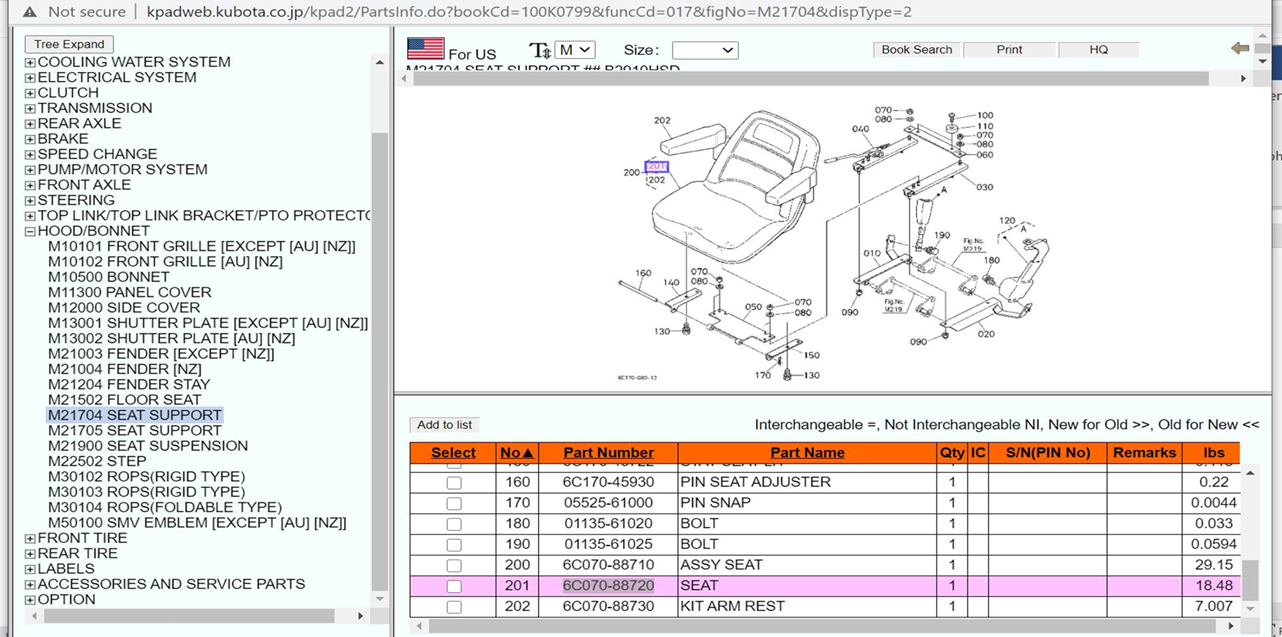Open the text size M dropdown

(575, 50)
